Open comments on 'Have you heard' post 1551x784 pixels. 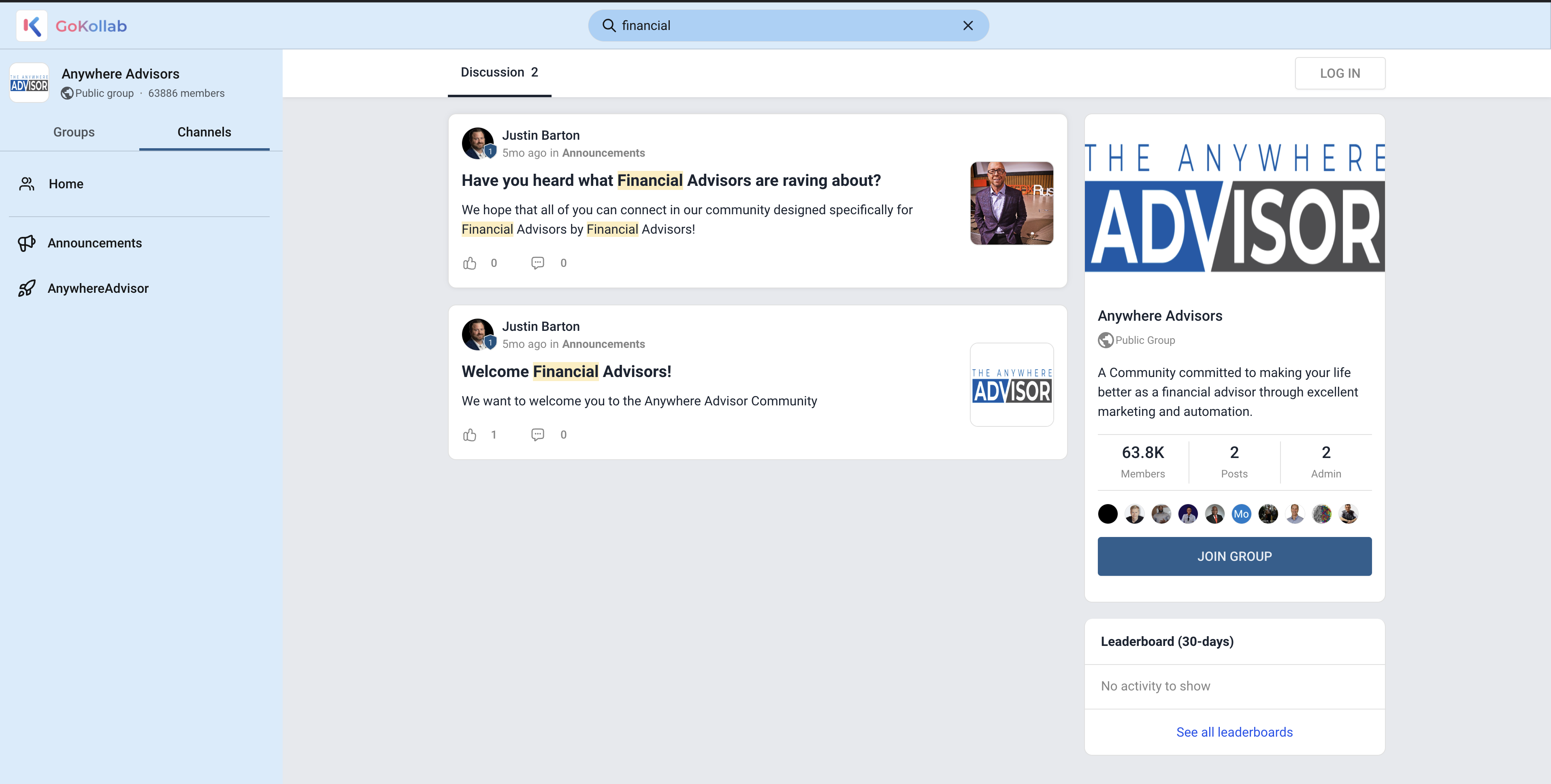537,263
